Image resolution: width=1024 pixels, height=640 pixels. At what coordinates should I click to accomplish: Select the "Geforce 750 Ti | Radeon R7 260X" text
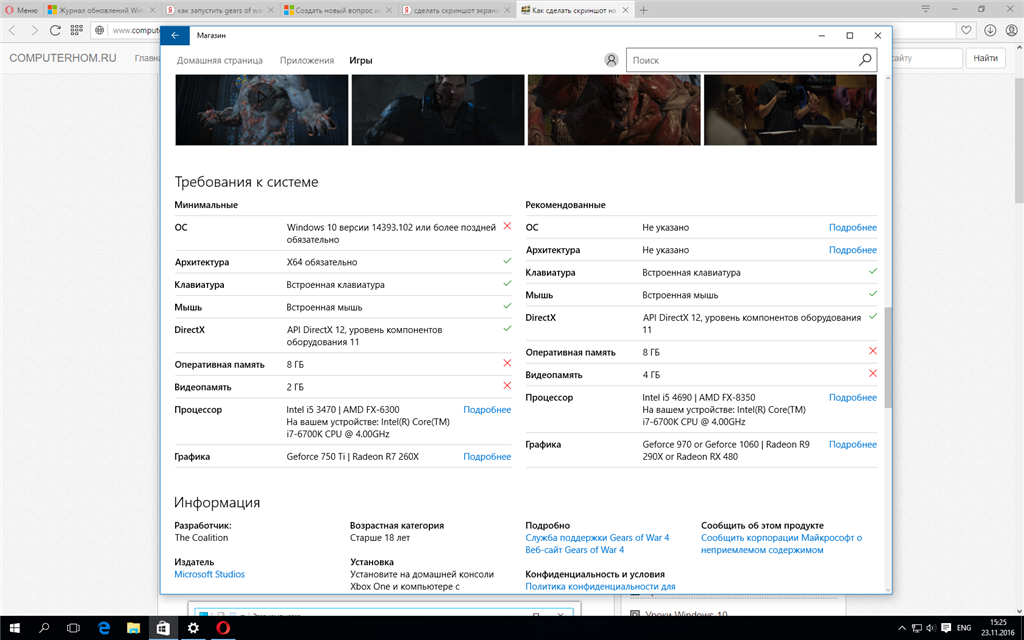coord(353,456)
